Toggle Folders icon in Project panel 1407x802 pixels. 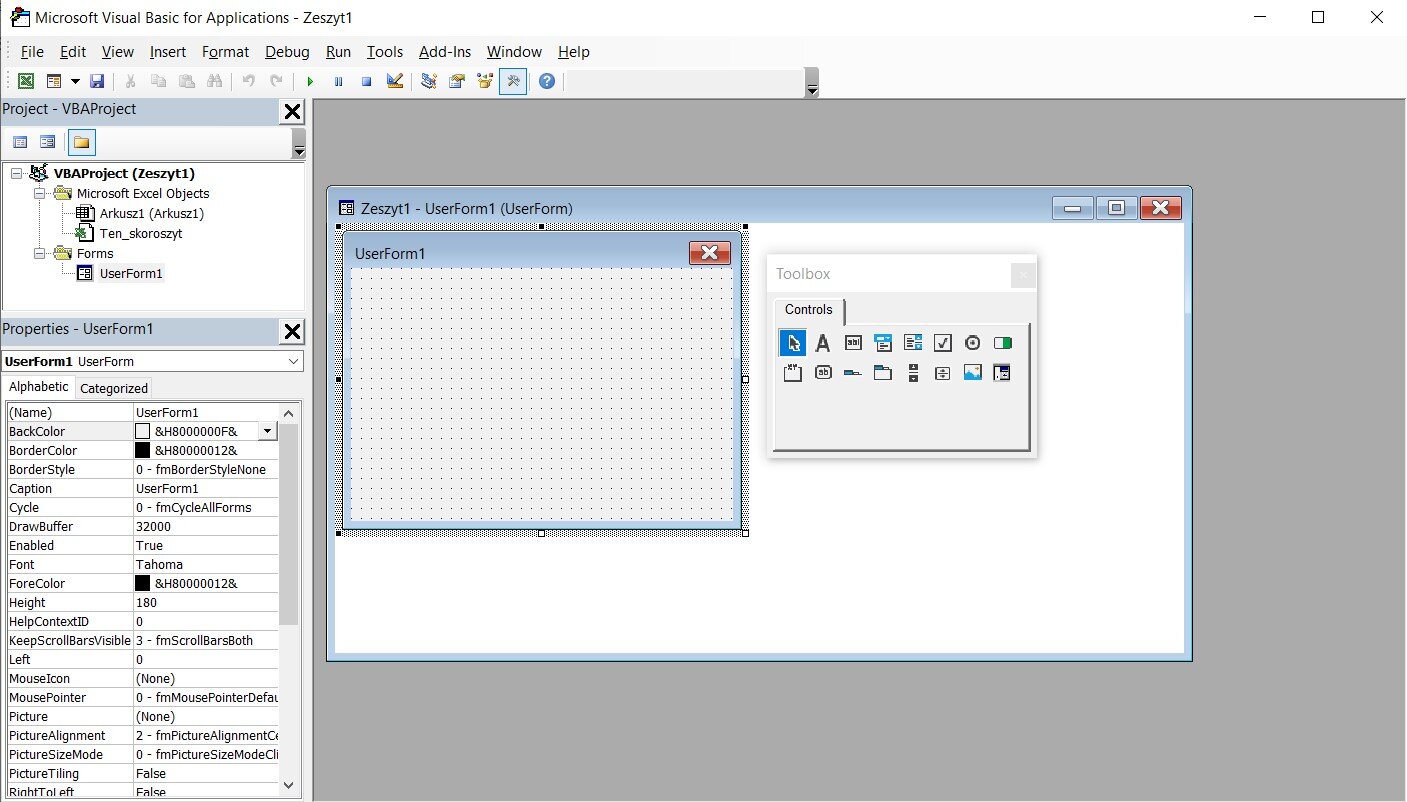(x=81, y=142)
